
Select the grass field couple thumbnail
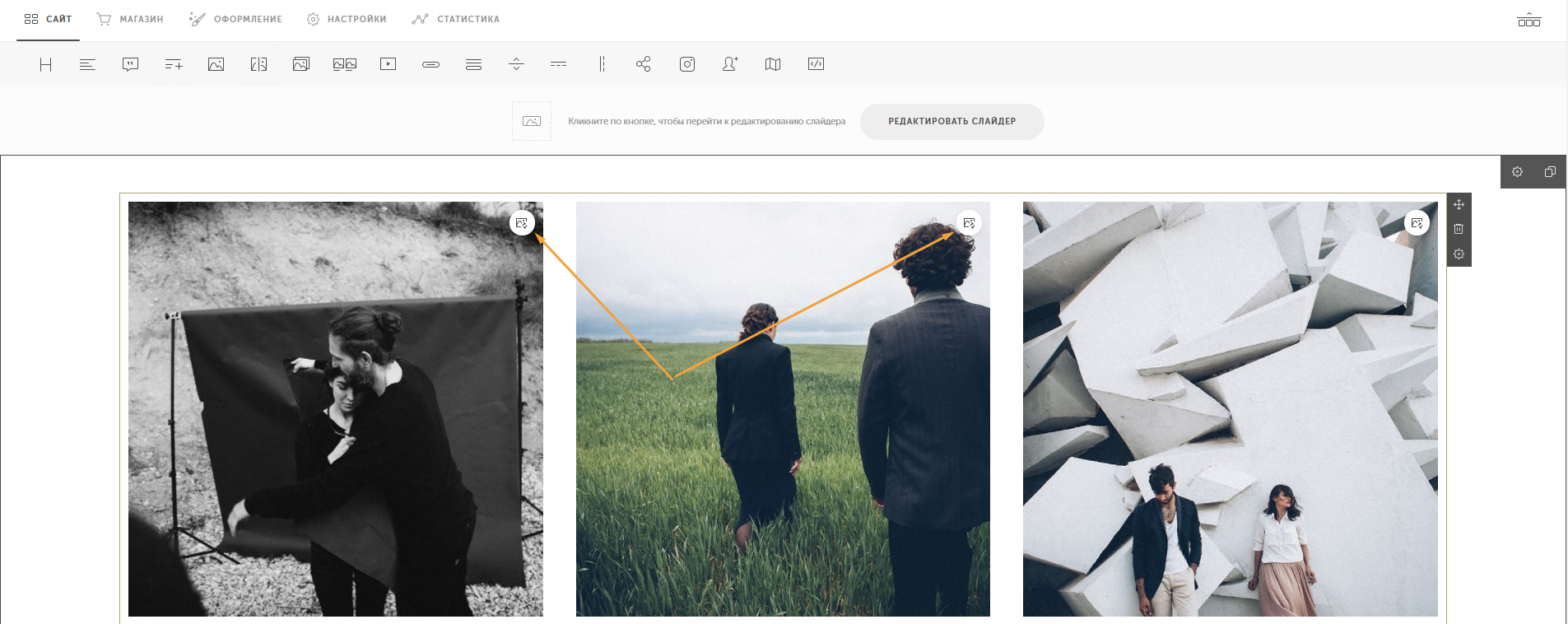(783, 409)
